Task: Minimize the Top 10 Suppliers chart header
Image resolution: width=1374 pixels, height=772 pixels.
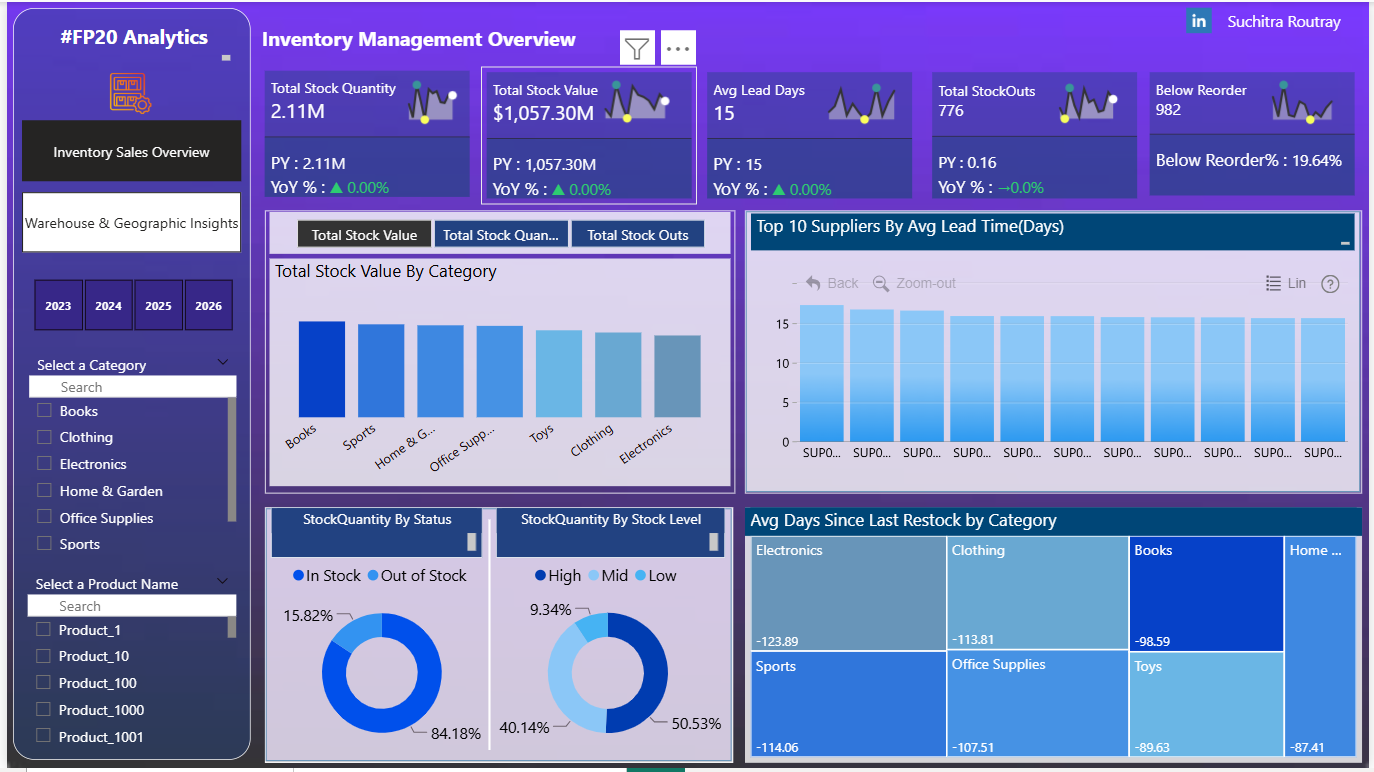Action: [1345, 243]
